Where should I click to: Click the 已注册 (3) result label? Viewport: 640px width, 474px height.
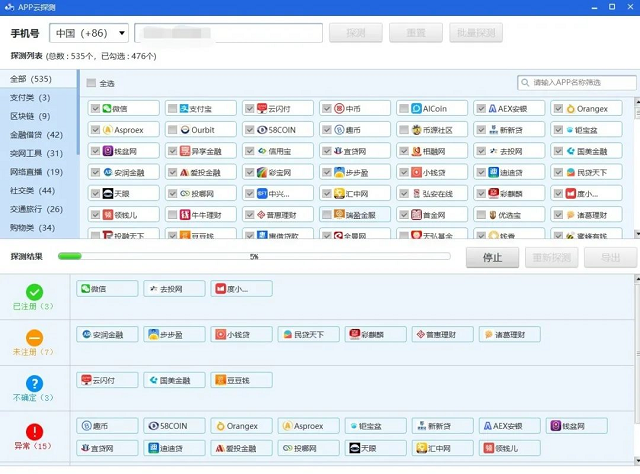tap(33, 306)
